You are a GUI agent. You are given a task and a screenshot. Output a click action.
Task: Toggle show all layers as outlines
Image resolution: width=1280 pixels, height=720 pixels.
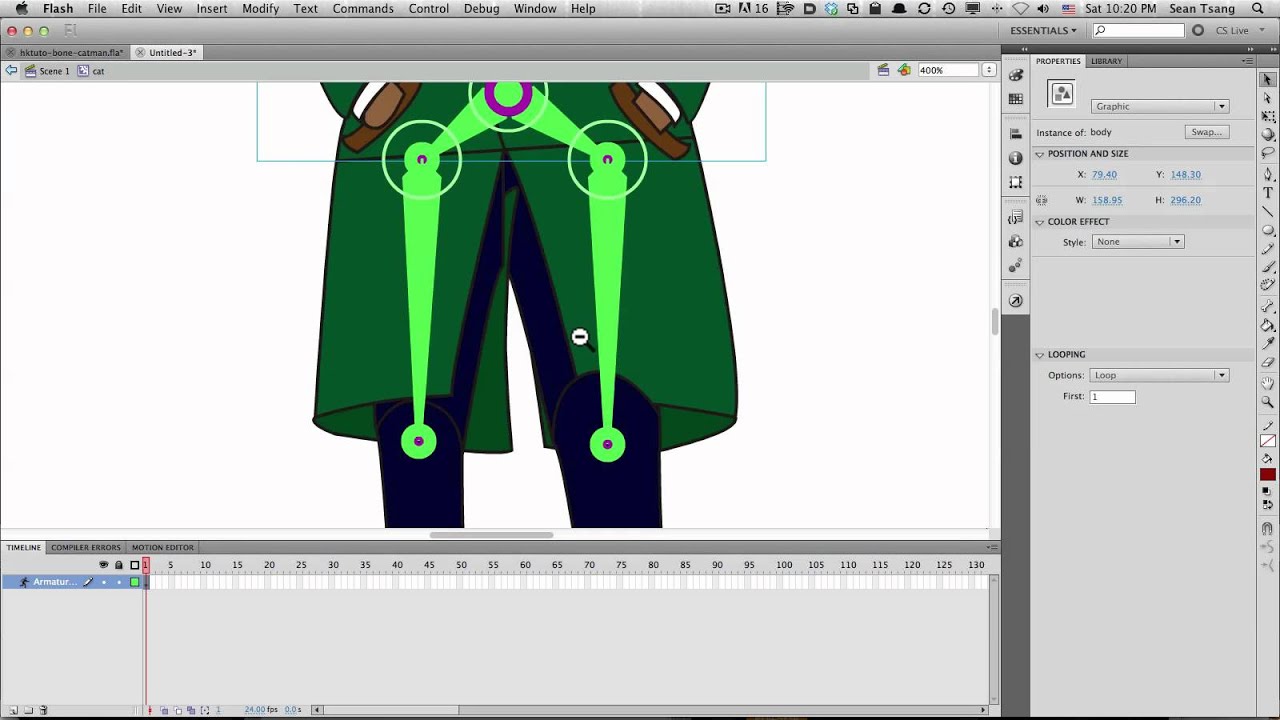pos(135,565)
